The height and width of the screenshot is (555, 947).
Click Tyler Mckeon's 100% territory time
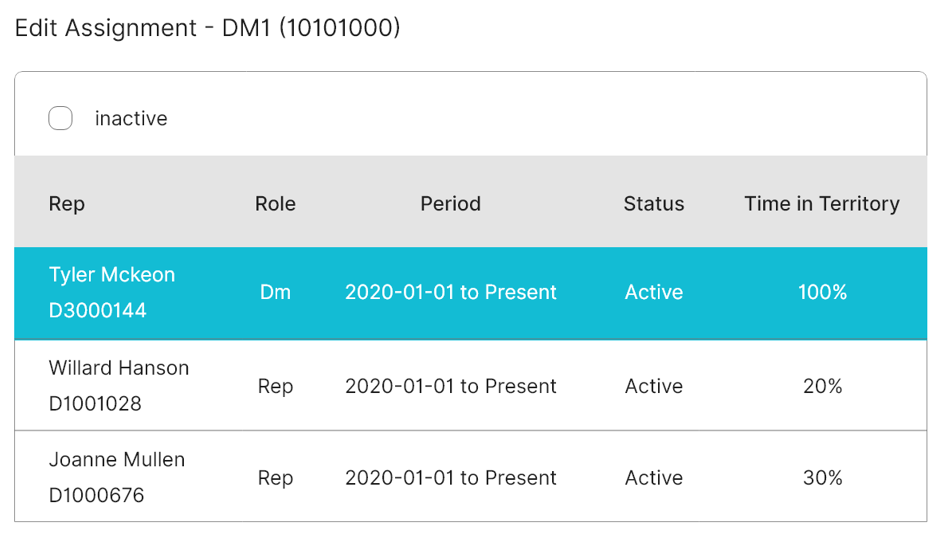pos(823,292)
